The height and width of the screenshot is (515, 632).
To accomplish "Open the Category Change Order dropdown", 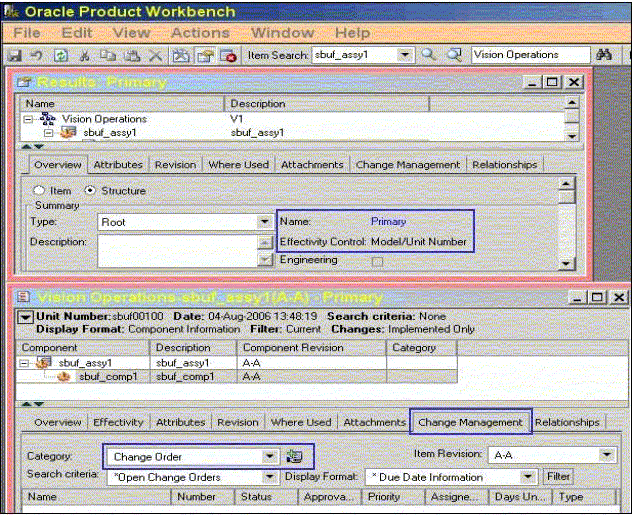I will pos(269,457).
